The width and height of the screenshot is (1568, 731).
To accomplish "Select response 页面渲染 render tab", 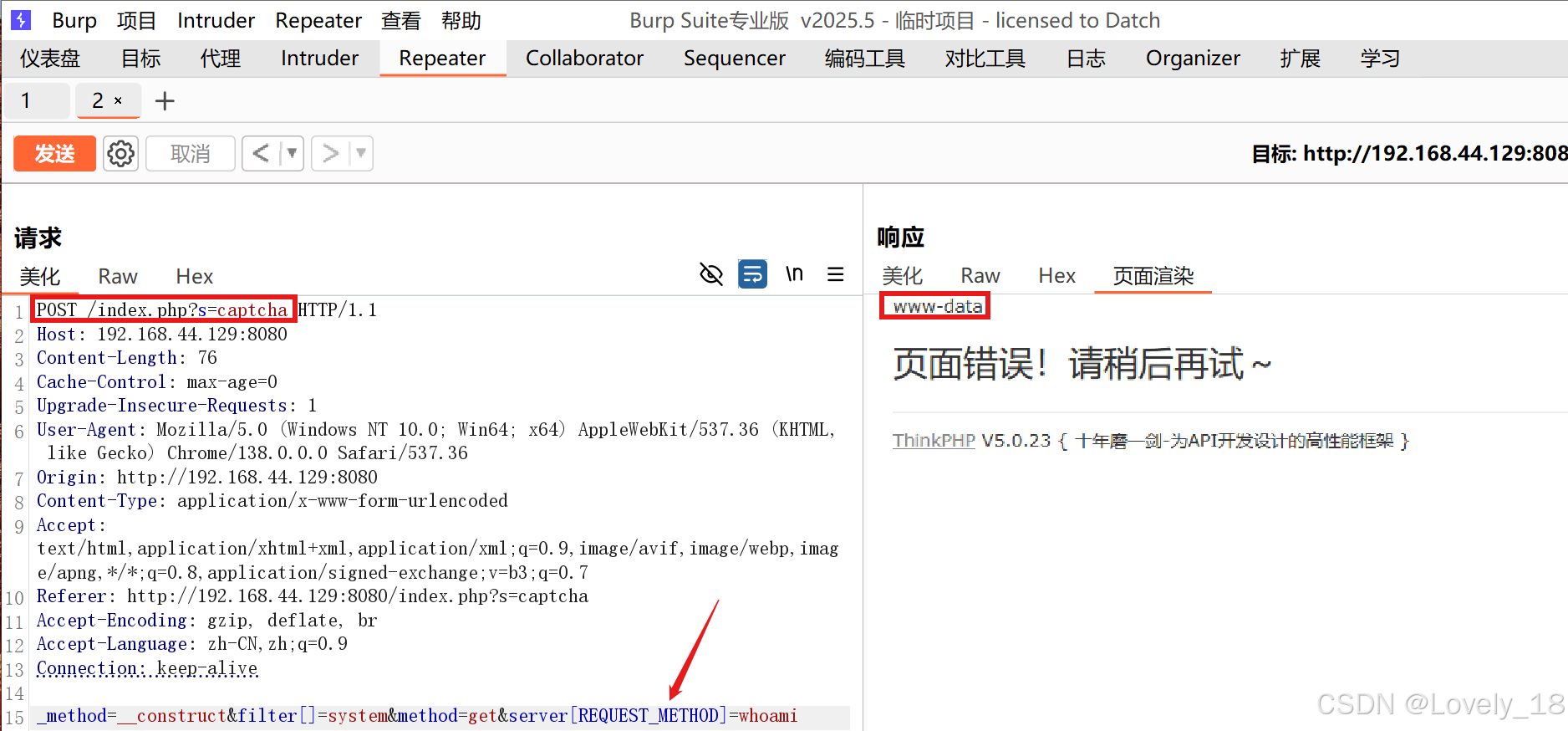I will pos(1153,275).
